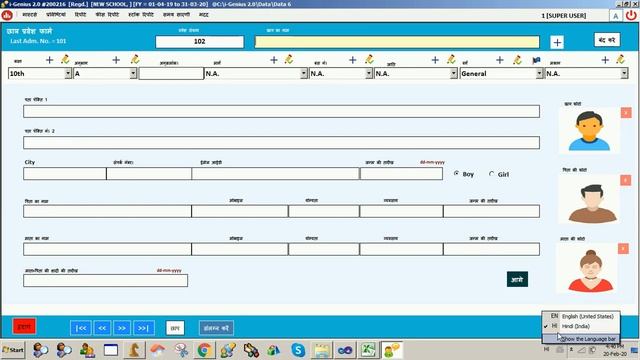The width and height of the screenshot is (640, 360).
Task: Go to next record with >> button
Action: [122, 328]
